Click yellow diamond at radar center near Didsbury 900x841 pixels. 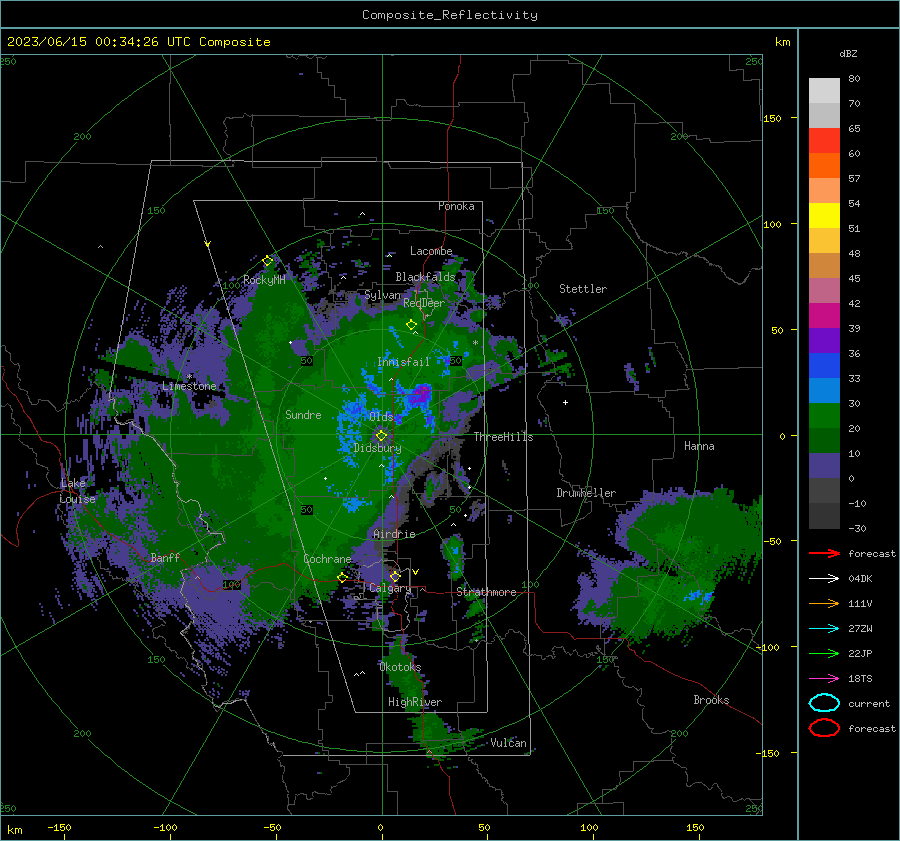tap(381, 436)
